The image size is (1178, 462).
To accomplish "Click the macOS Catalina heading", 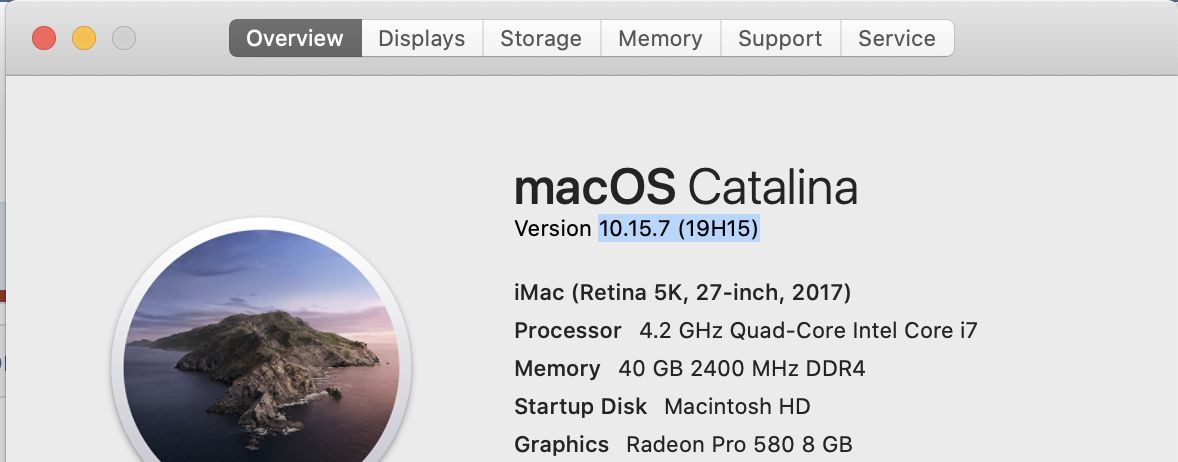I will (x=685, y=187).
